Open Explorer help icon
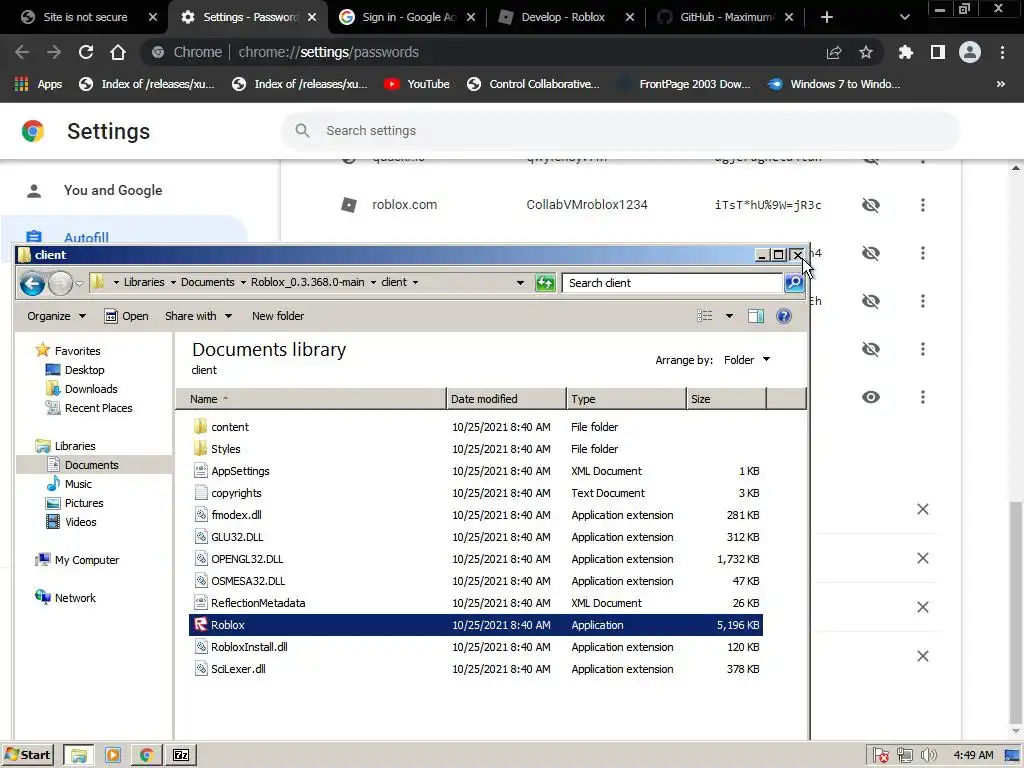Image resolution: width=1024 pixels, height=768 pixels. point(784,316)
